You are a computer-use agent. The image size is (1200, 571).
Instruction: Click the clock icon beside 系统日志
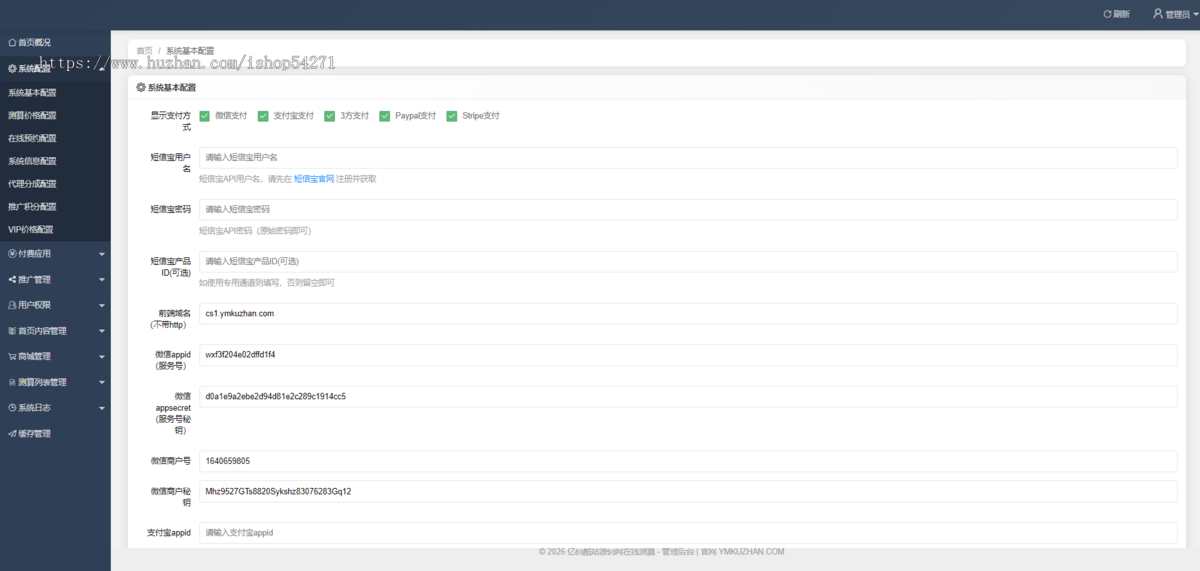(12, 408)
